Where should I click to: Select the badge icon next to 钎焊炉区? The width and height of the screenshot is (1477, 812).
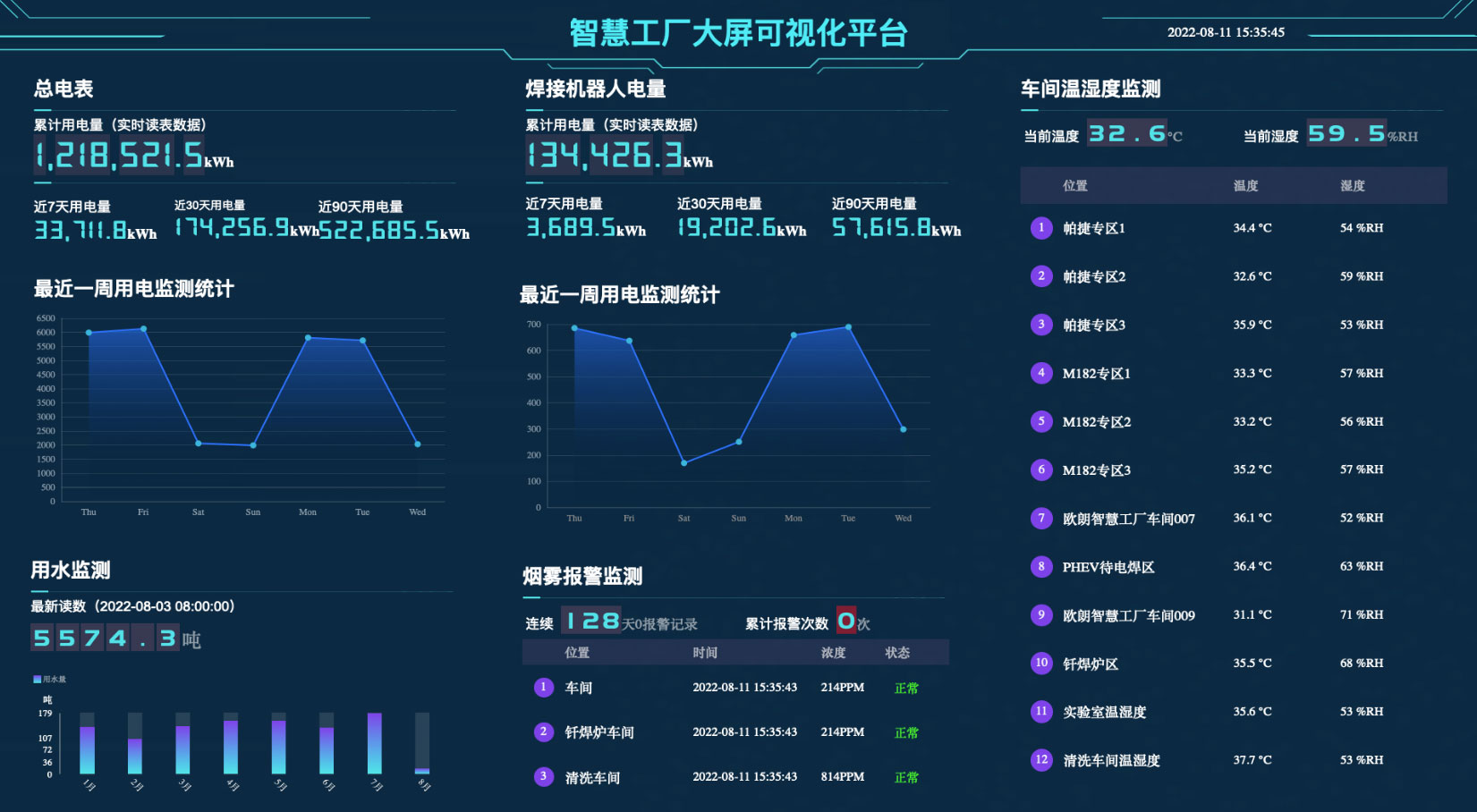[1041, 664]
